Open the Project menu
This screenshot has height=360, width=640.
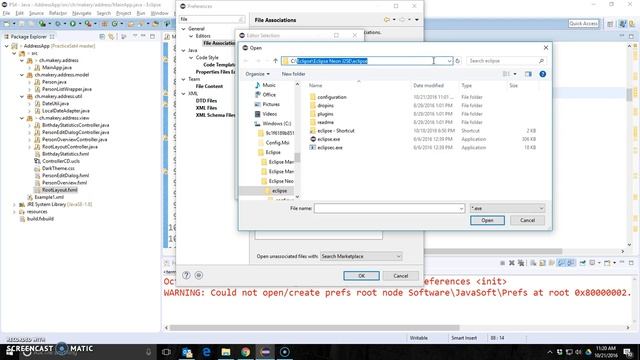[x=124, y=13]
